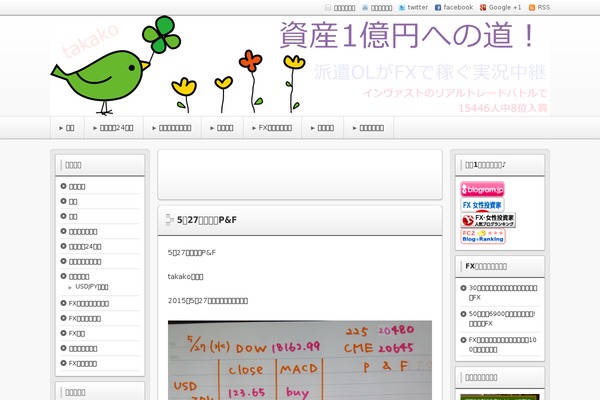This screenshot has height=400, width=600.
Task: Click the red Google +1 icon
Action: pos(483,8)
